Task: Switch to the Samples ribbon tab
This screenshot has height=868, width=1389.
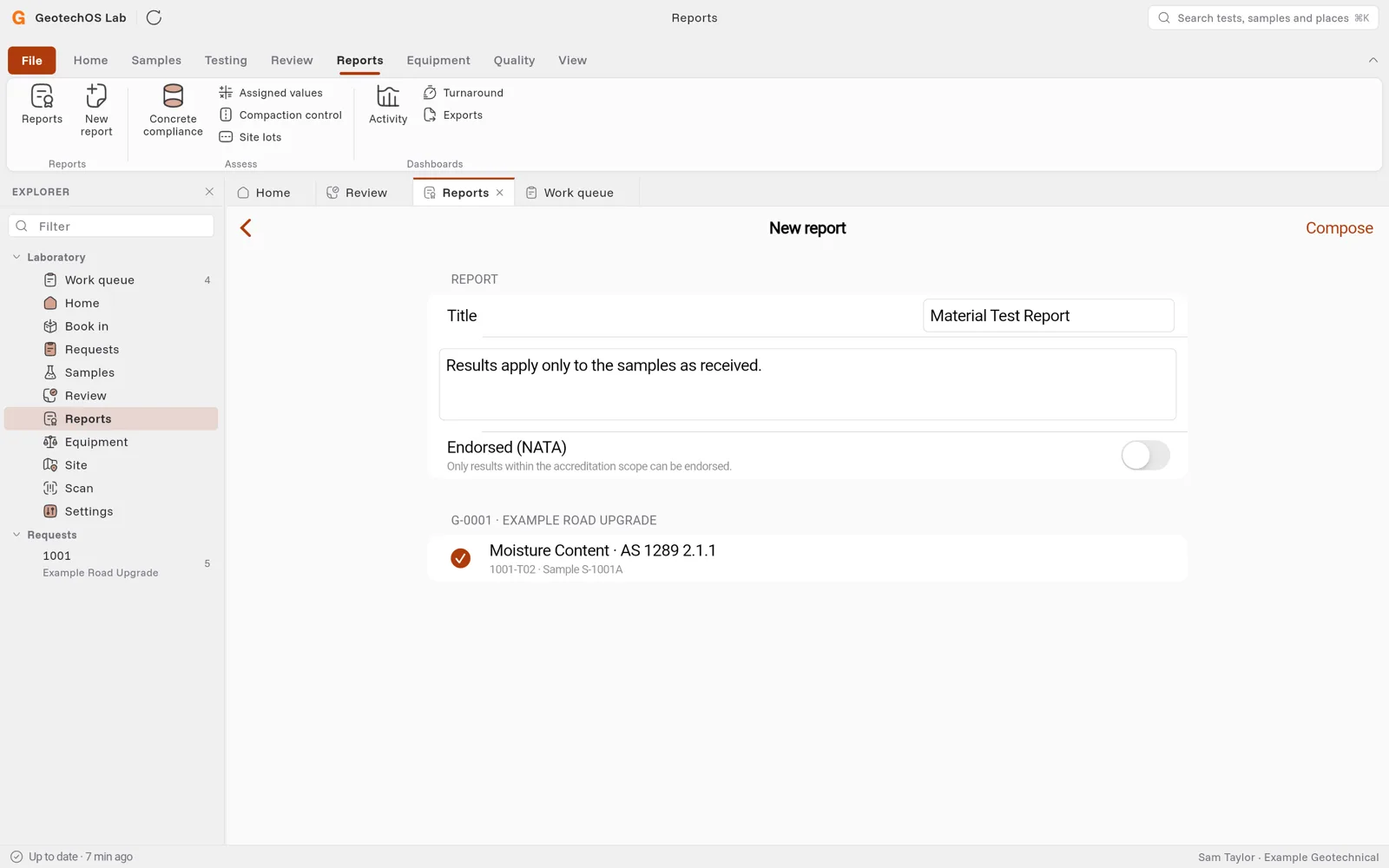Action: coord(156,60)
